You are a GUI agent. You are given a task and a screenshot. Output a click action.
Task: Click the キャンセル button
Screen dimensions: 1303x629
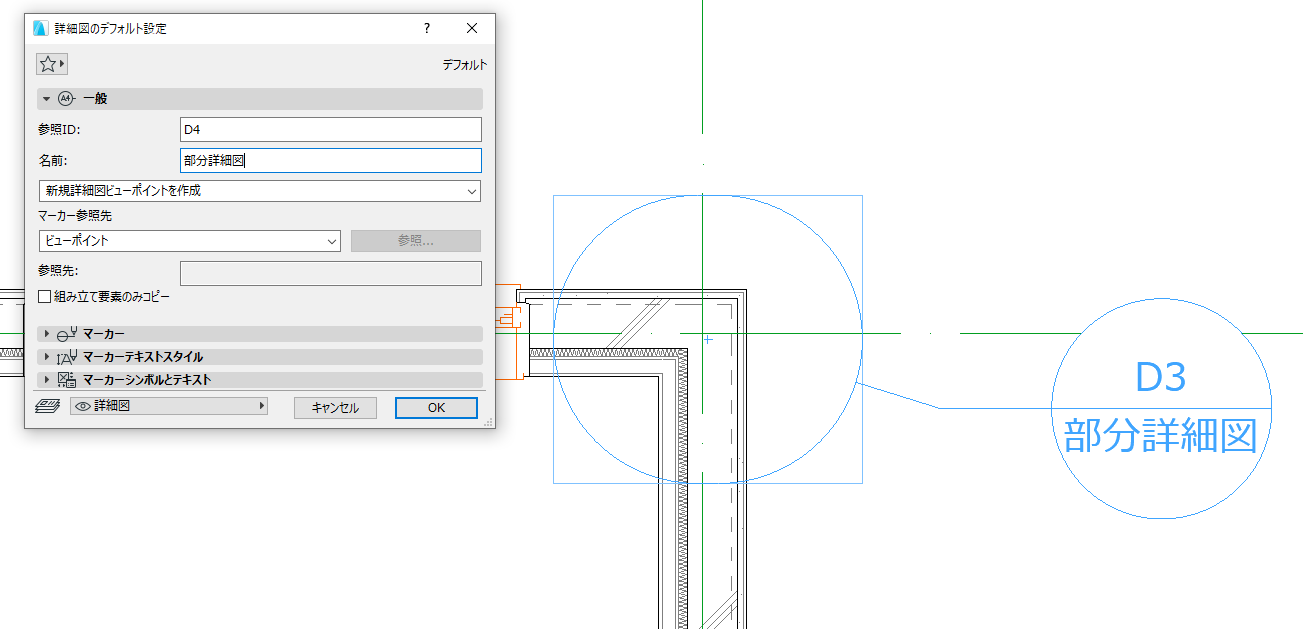tap(335, 408)
